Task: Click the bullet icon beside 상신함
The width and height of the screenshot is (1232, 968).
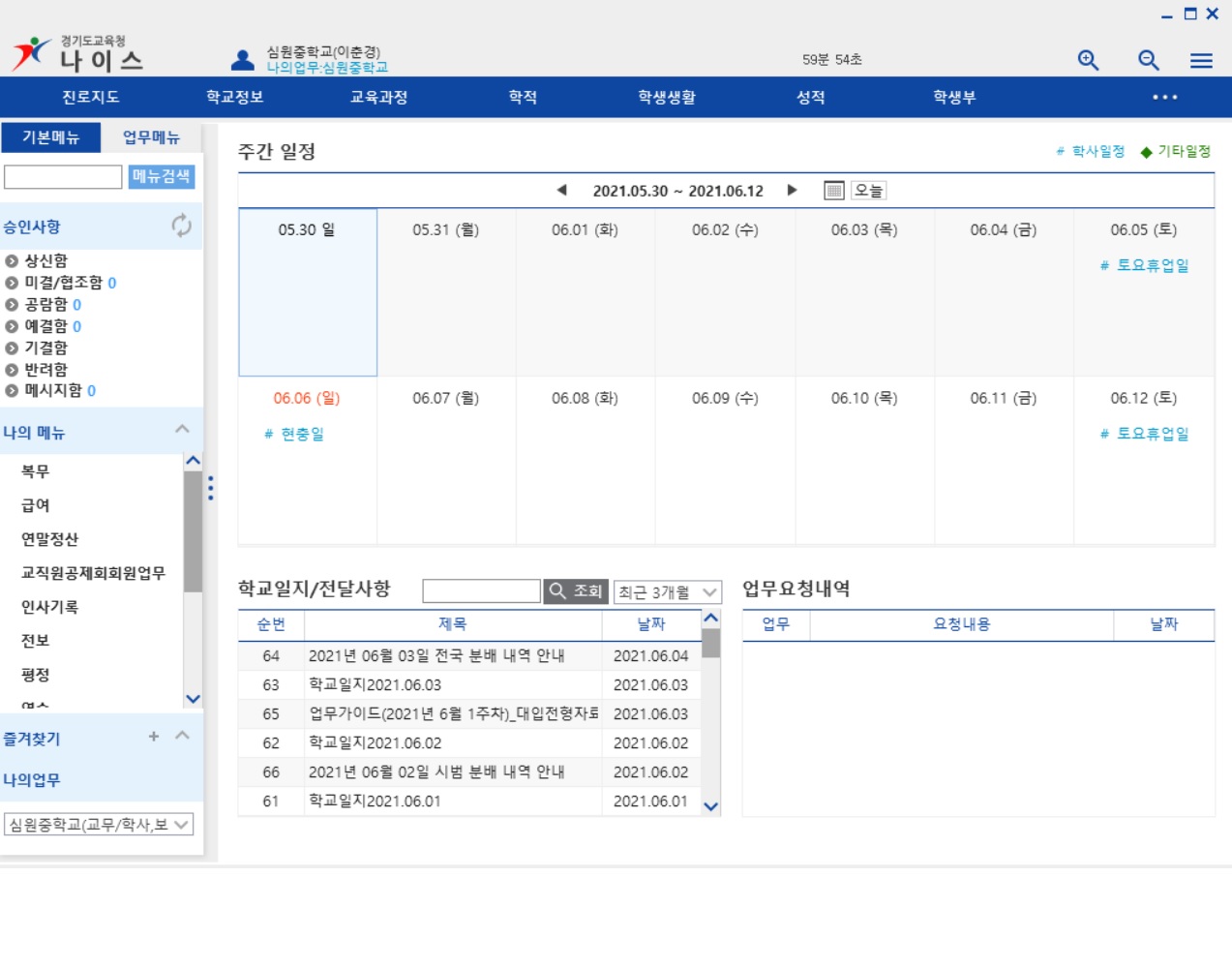Action: (x=12, y=260)
